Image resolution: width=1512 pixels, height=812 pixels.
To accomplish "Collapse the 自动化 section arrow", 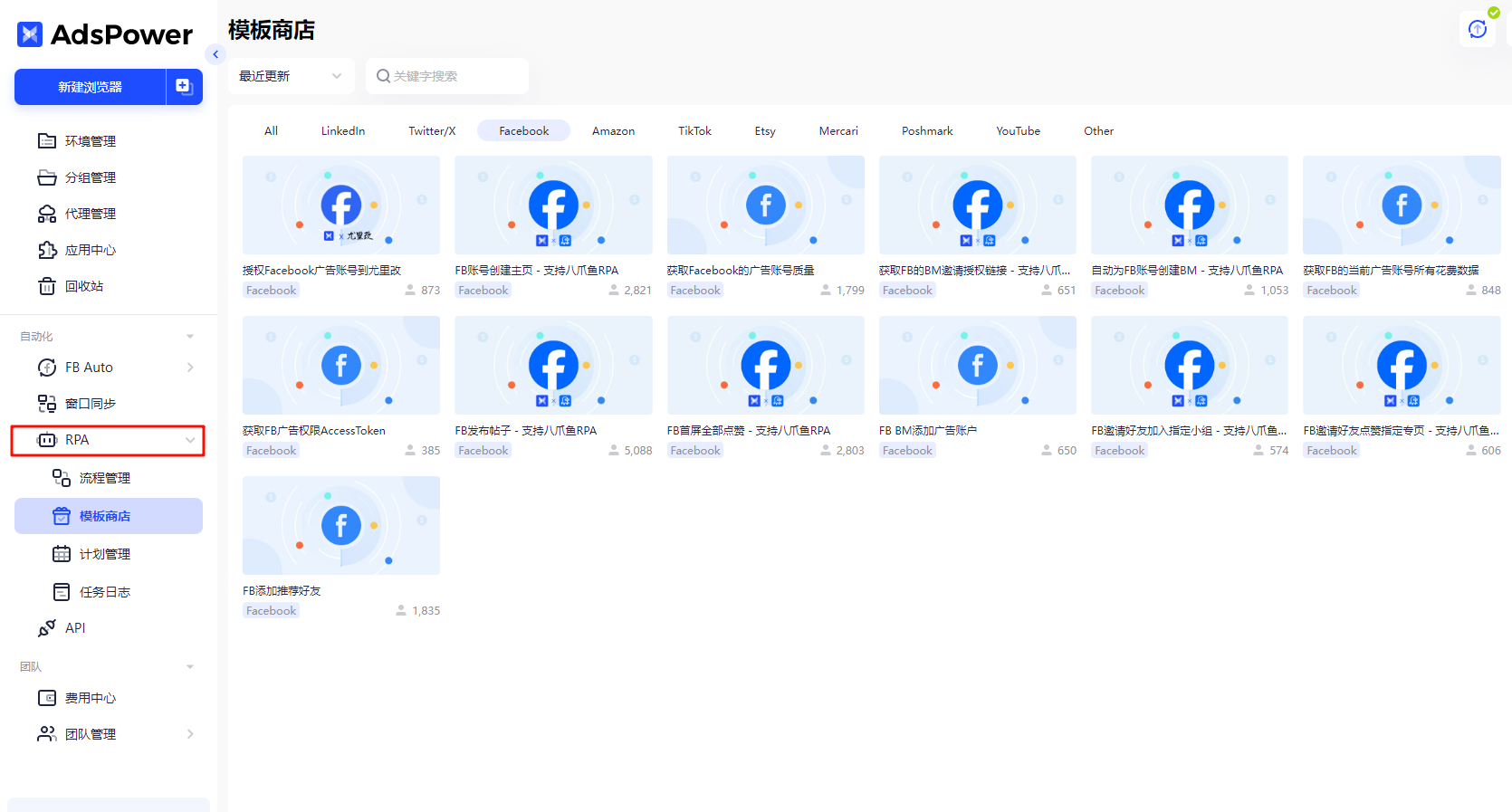I will coord(190,337).
